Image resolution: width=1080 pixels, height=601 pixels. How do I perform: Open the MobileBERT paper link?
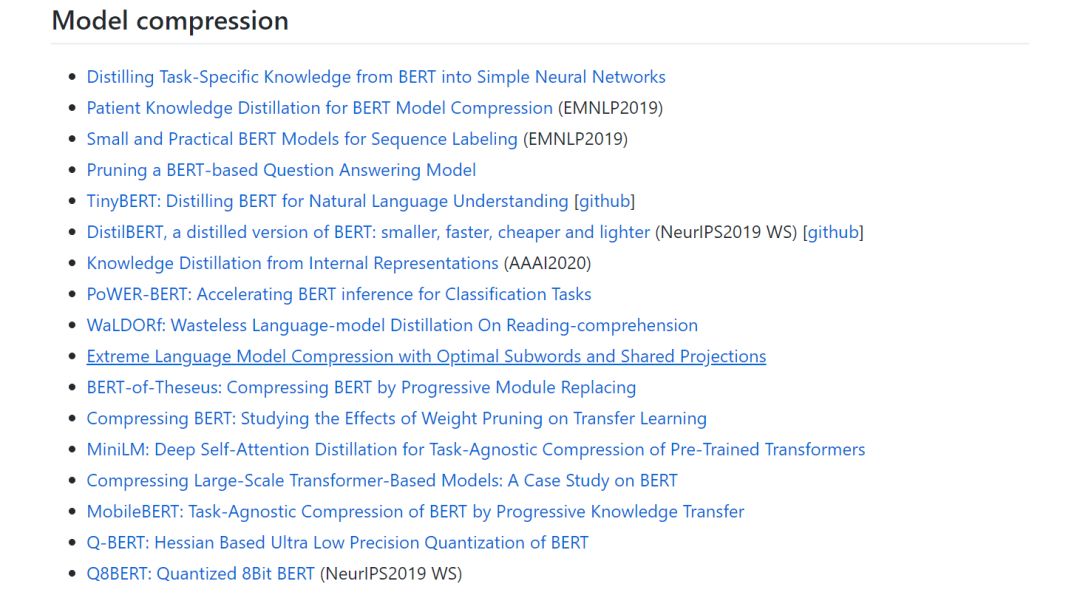pos(415,511)
